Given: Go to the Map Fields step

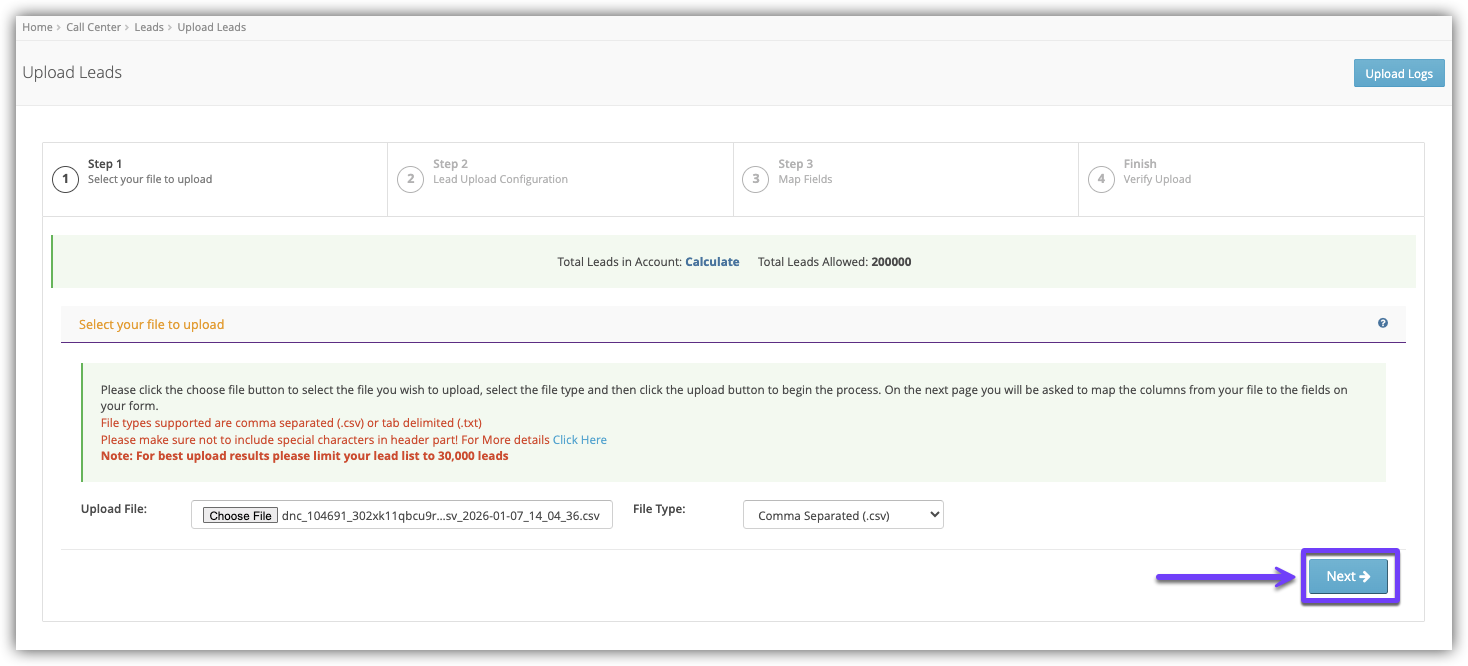Looking at the screenshot, I should click(x=805, y=179).
